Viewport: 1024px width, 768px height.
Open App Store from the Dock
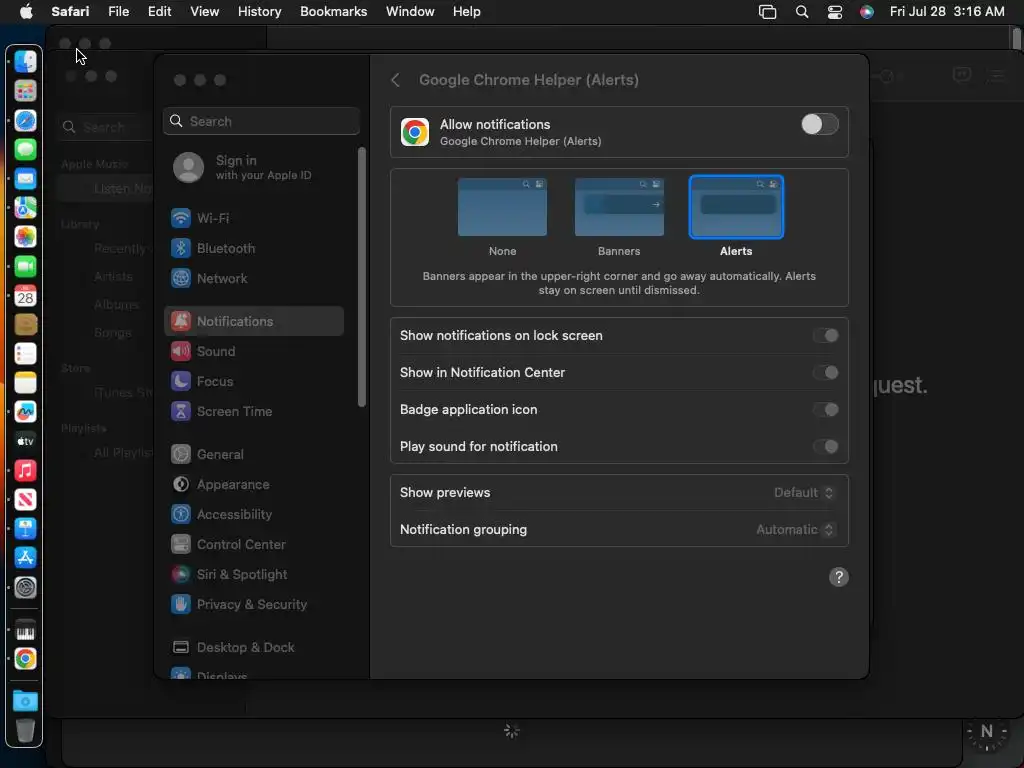[25, 558]
